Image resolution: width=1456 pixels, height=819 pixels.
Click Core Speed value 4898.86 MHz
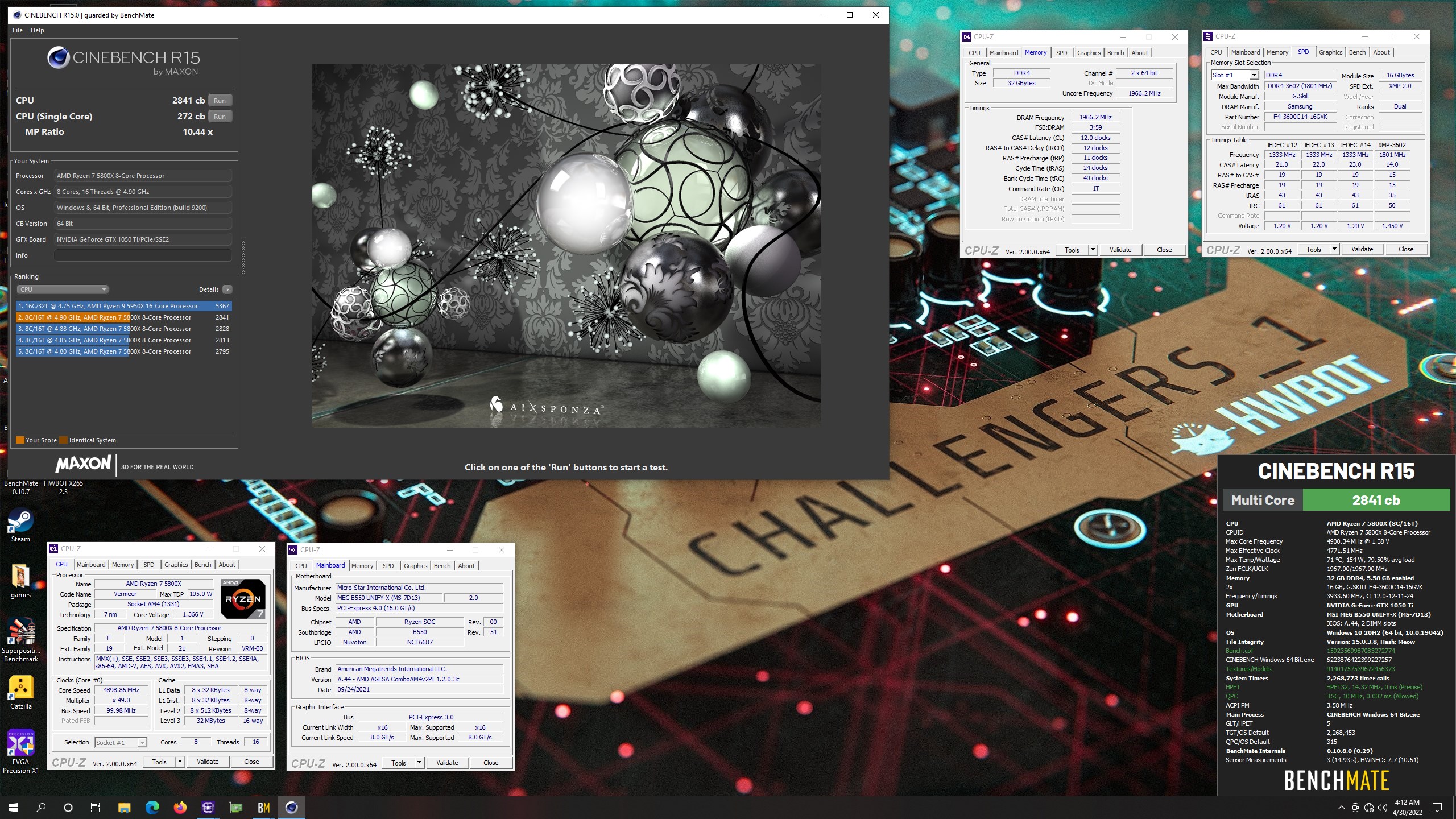[121, 690]
